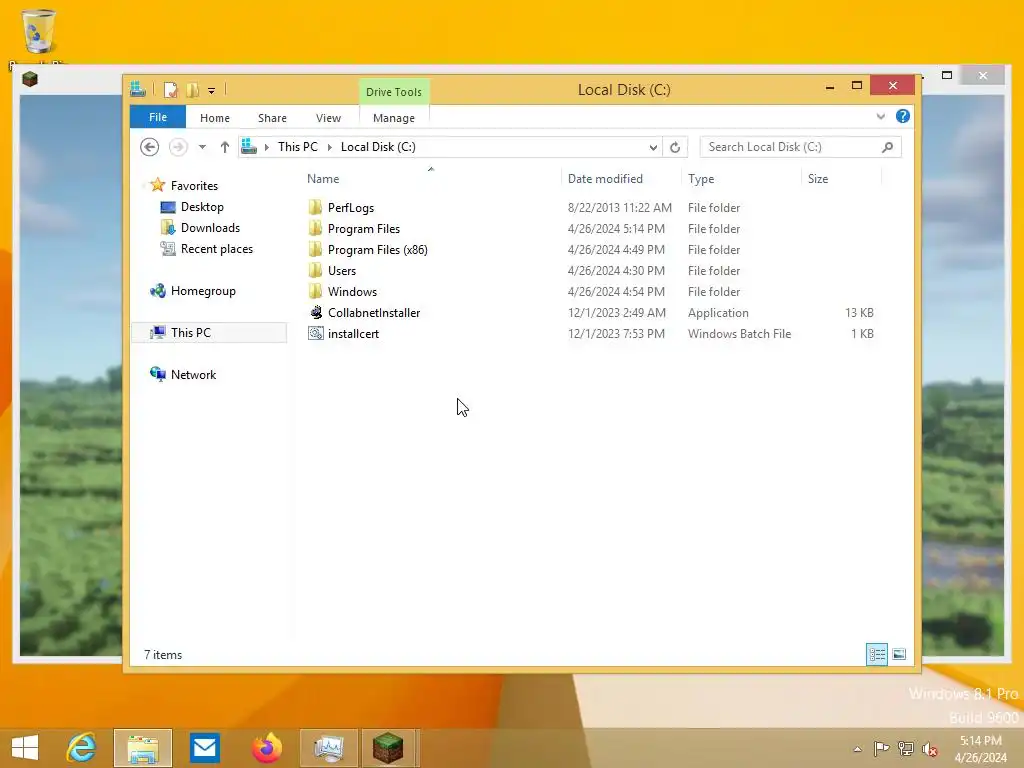Select the Users folder

coord(342,270)
